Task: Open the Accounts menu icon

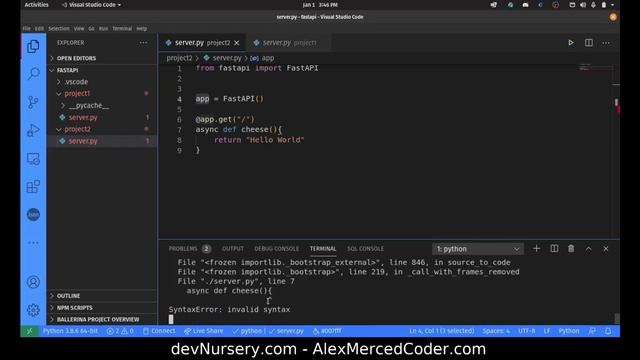Action: [33, 282]
